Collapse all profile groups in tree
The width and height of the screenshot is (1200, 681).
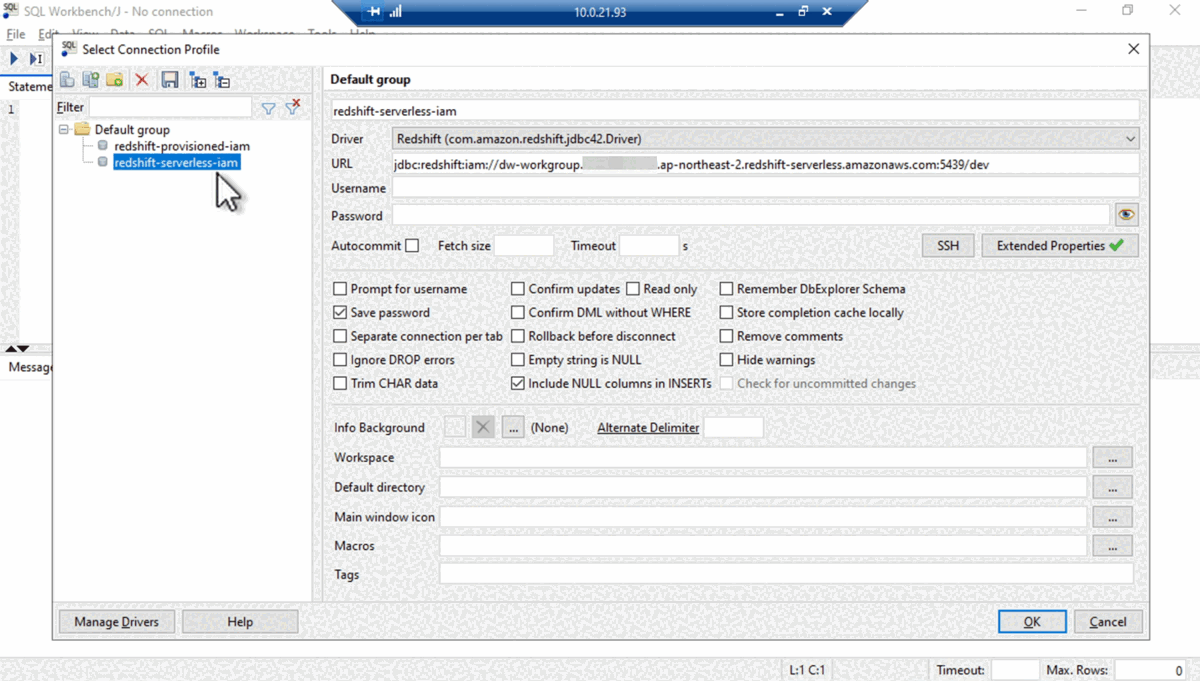tap(221, 80)
